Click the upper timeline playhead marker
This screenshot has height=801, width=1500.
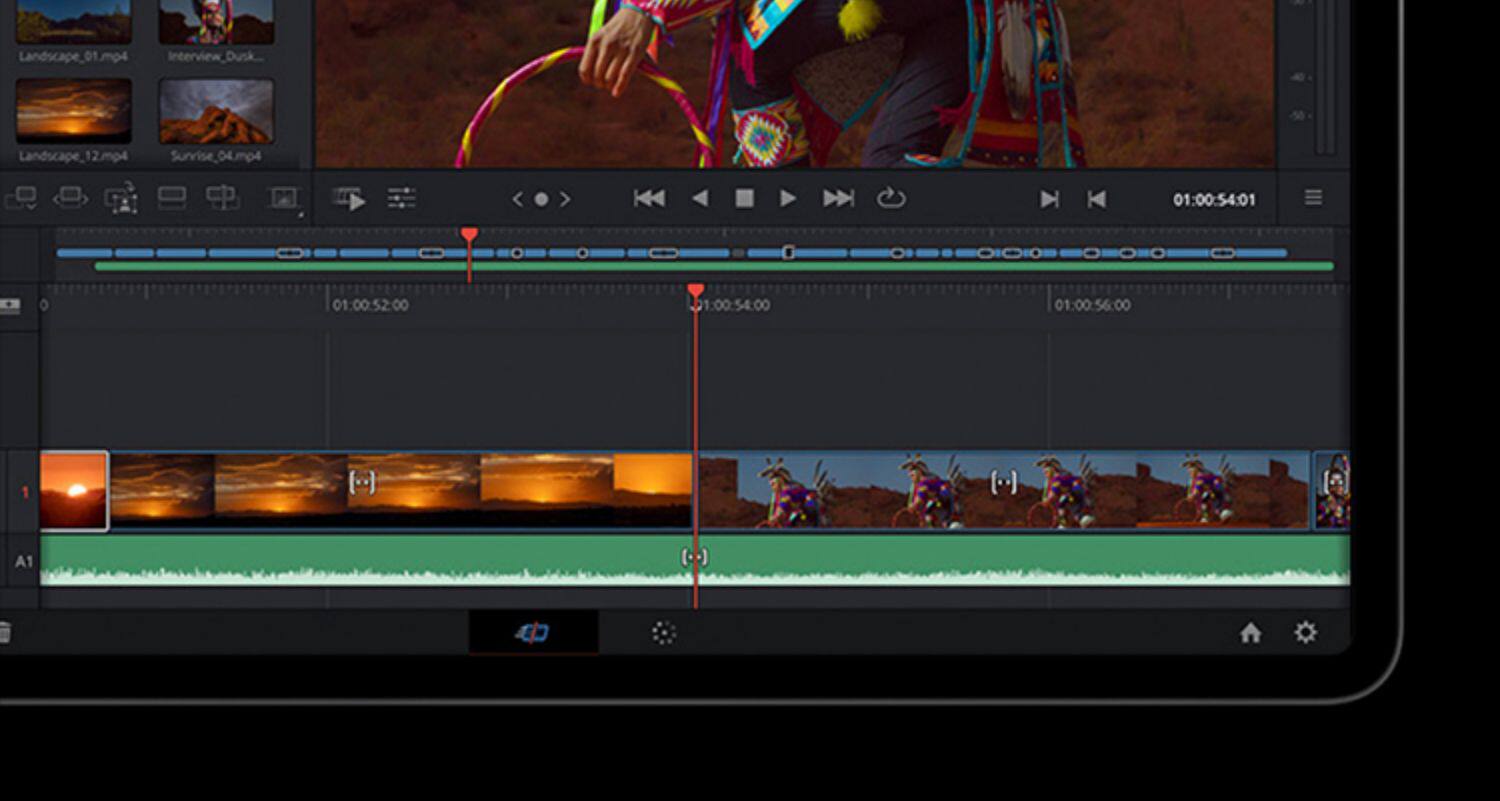click(x=469, y=235)
